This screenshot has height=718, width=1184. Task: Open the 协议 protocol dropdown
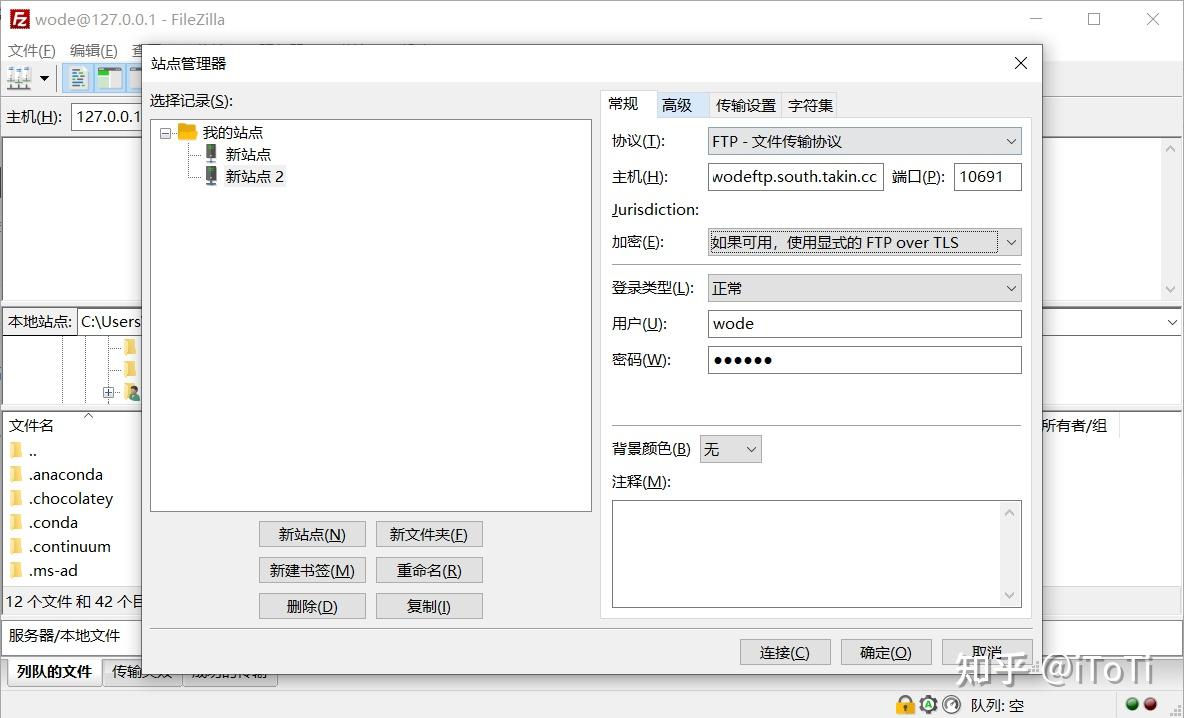865,141
